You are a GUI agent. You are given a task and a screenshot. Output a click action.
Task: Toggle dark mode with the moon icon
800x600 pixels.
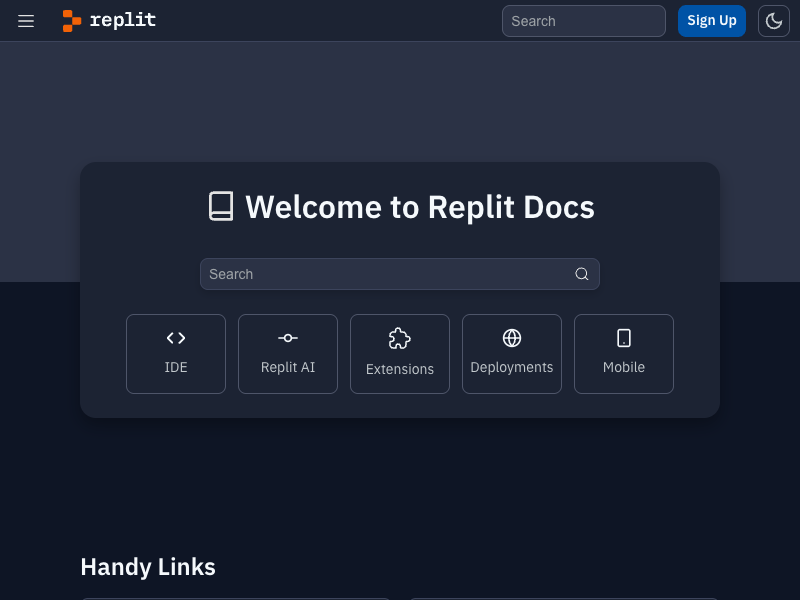[x=773, y=21]
